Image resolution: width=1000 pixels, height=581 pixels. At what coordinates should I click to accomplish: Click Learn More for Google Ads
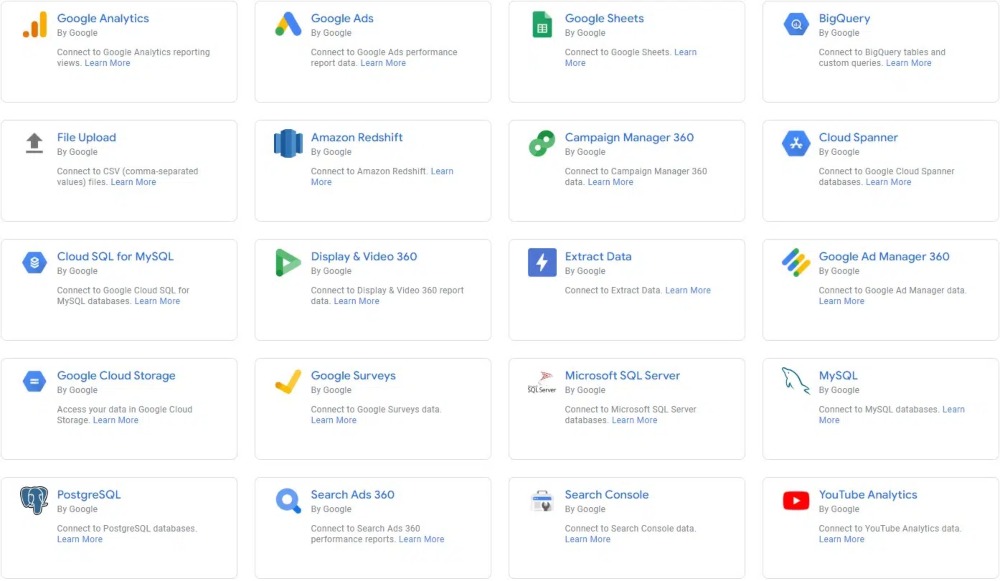click(x=383, y=63)
